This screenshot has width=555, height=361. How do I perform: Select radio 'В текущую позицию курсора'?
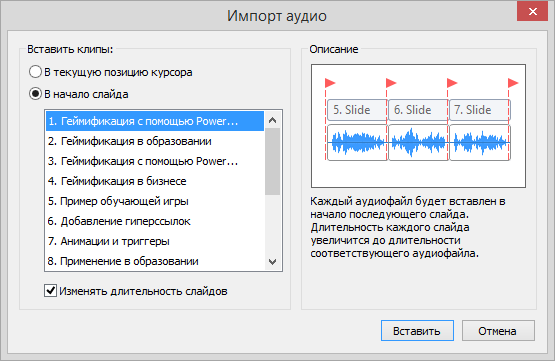tap(111, 72)
